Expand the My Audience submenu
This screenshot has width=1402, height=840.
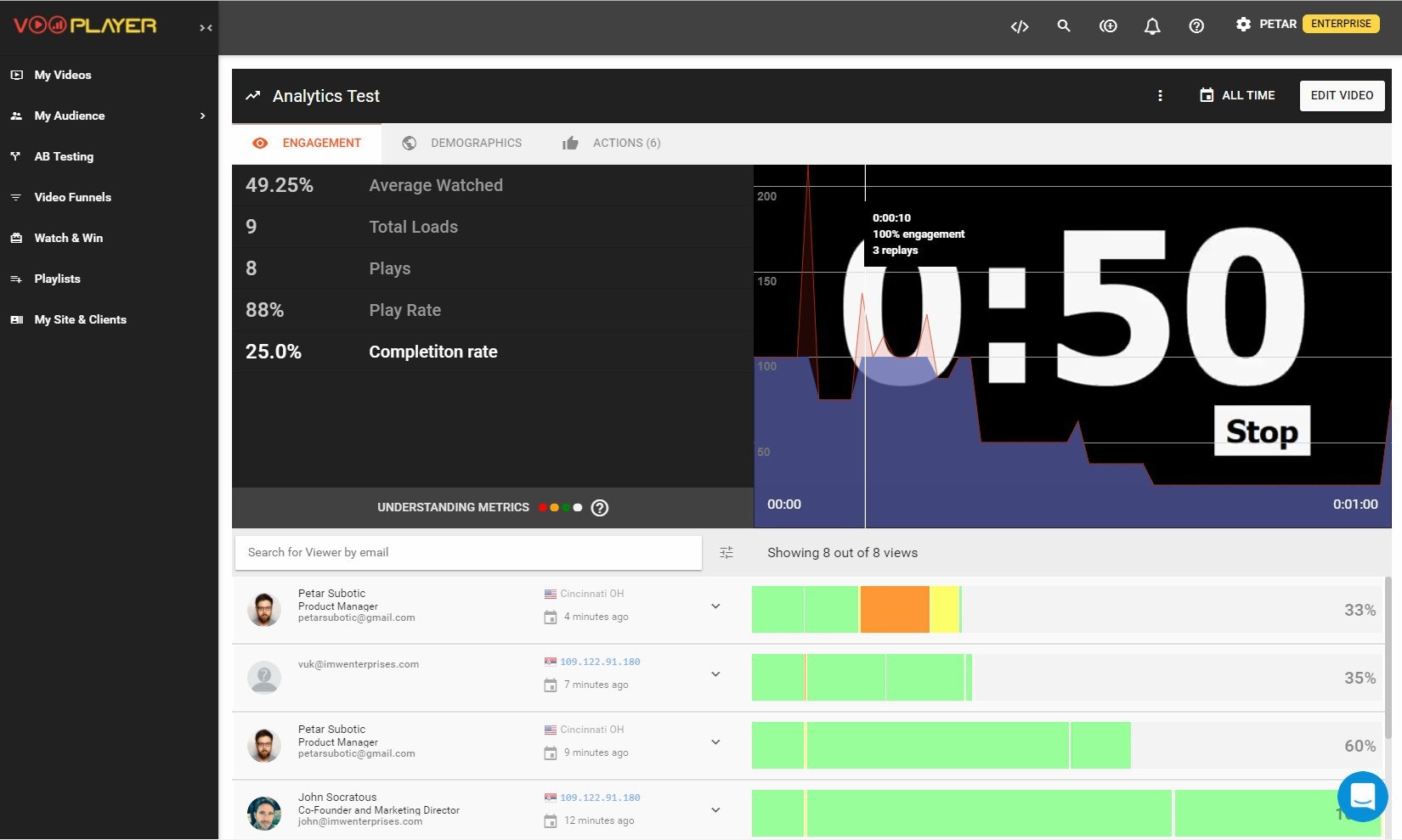click(202, 116)
